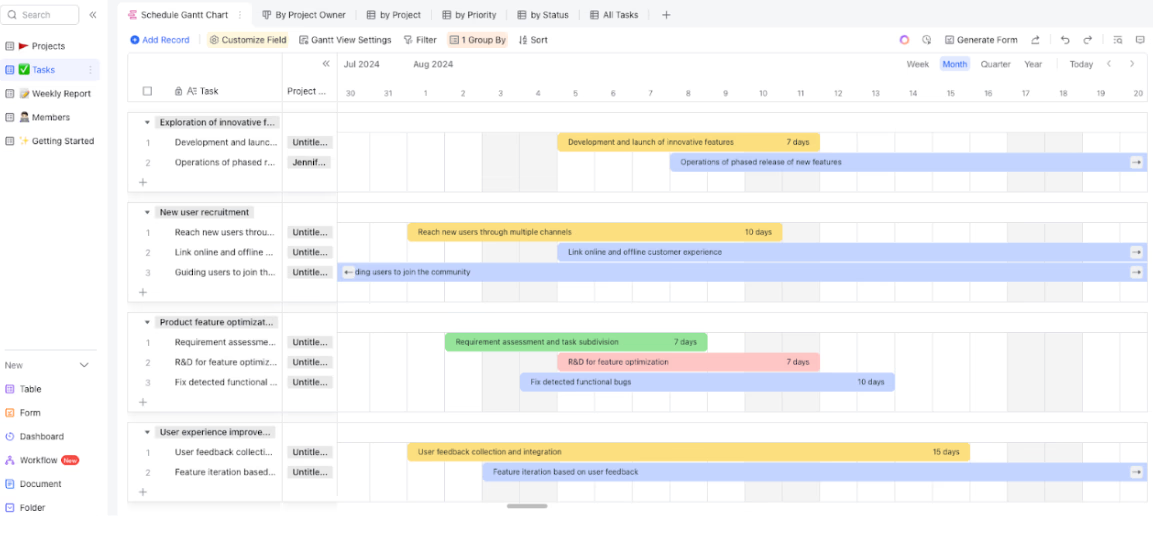Image resolution: width=1153 pixels, height=544 pixels.
Task: Open Customize Field
Action: (x=248, y=40)
